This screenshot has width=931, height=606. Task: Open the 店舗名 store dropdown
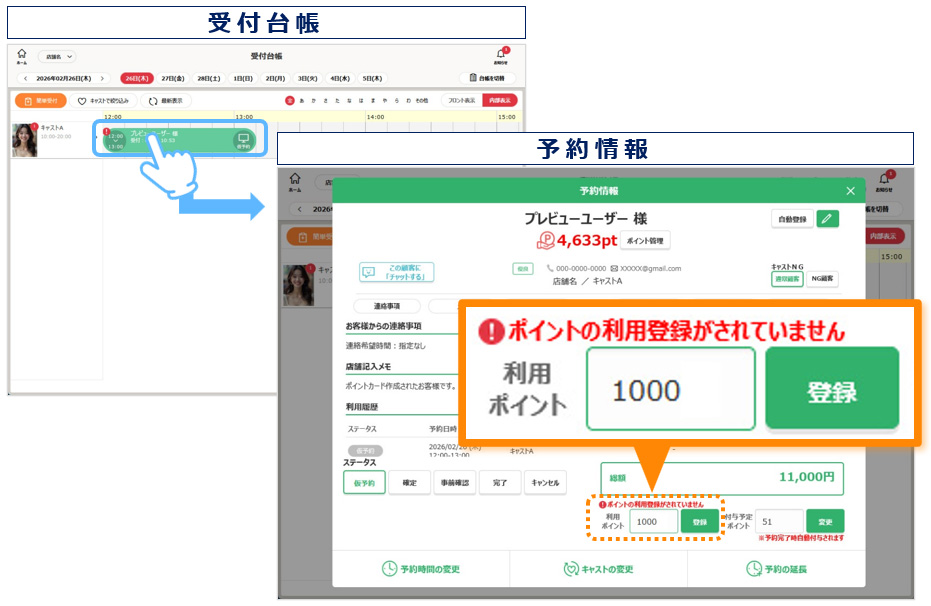[57, 57]
